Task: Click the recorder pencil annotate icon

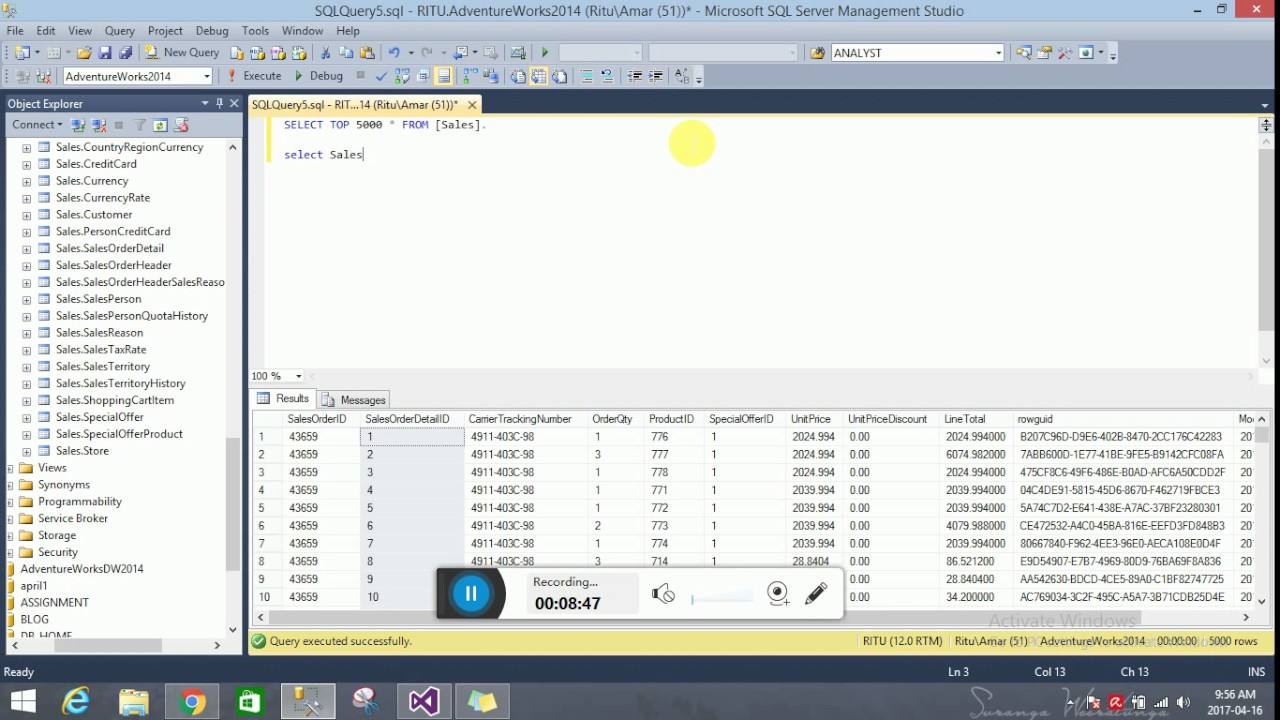Action: pos(816,593)
